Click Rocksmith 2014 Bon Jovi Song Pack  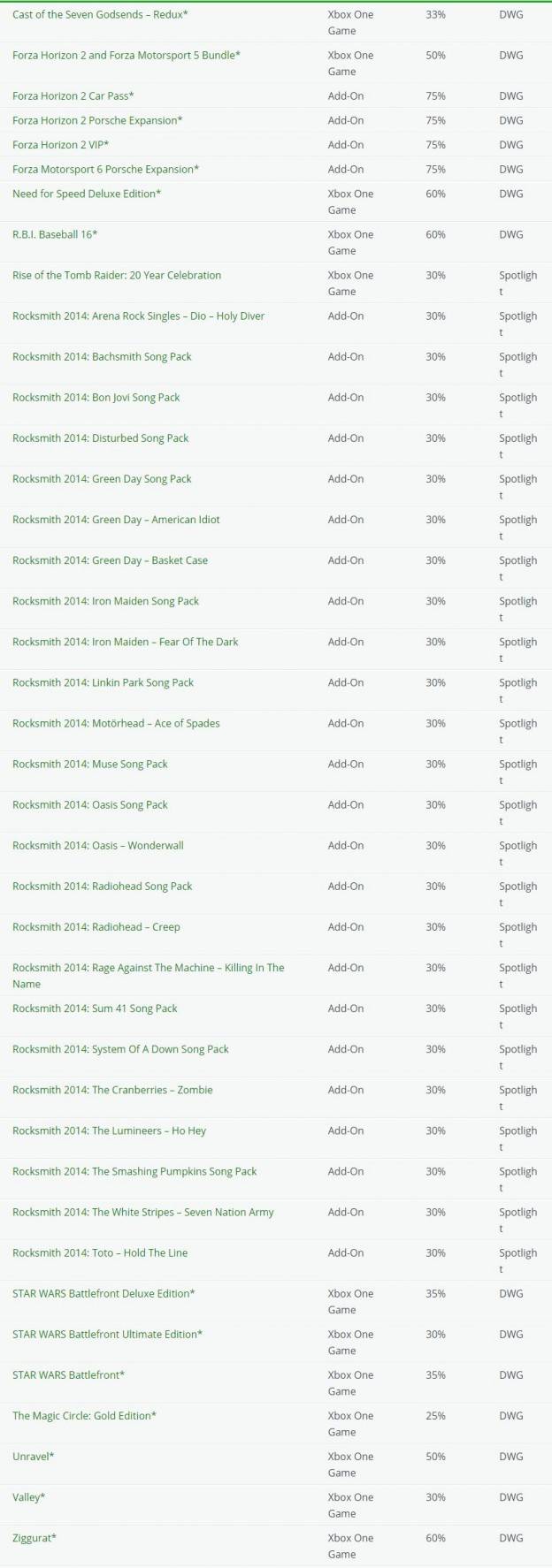point(96,398)
